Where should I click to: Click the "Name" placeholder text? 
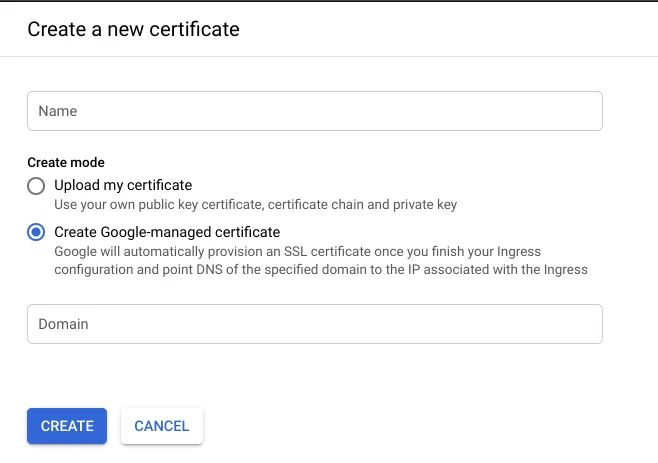pyautogui.click(x=58, y=111)
